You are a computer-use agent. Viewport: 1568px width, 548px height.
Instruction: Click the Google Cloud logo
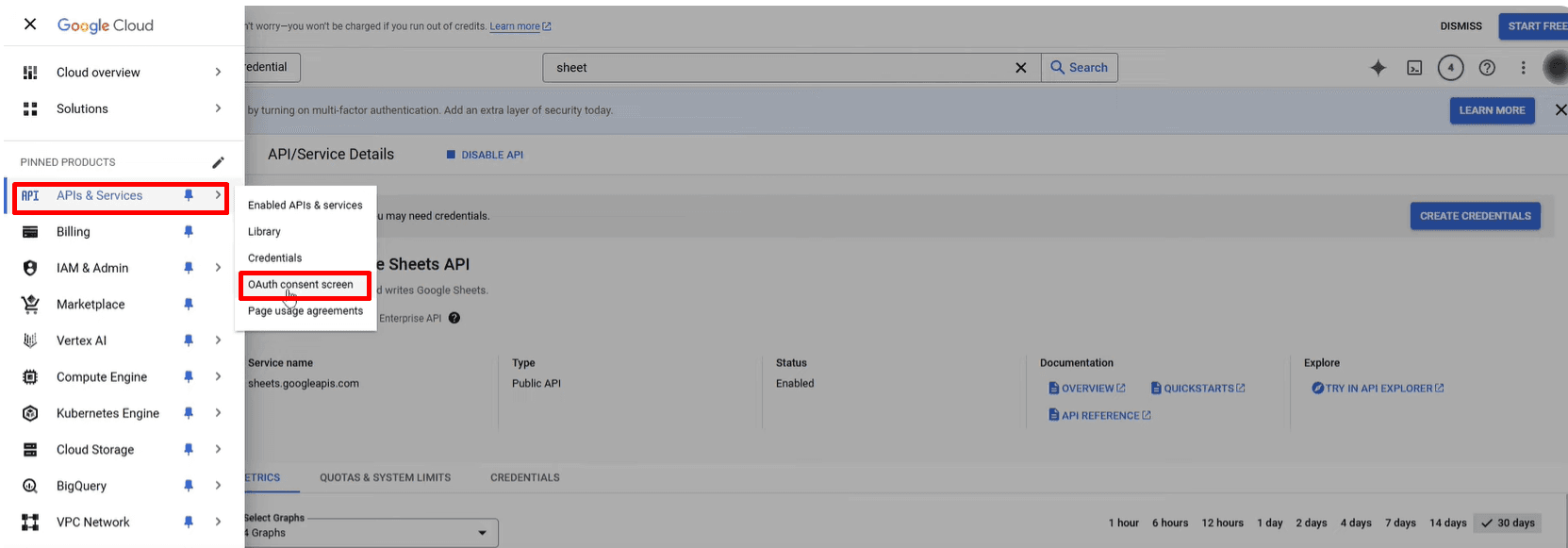[x=105, y=25]
